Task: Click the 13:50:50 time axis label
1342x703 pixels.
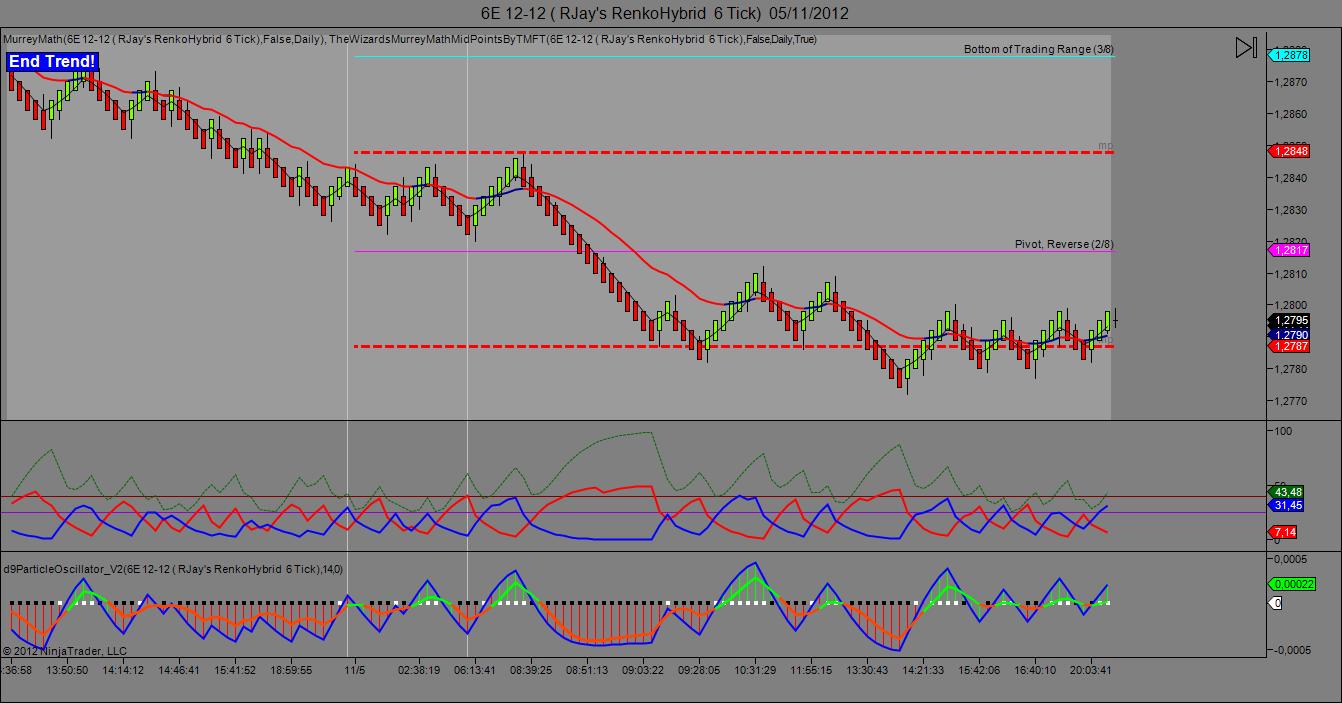Action: coord(66,671)
